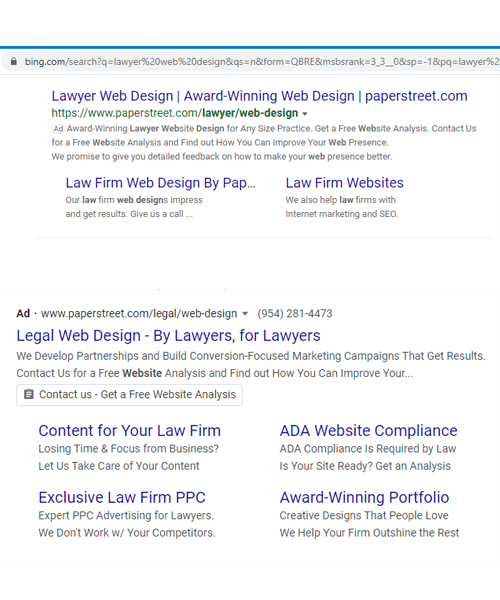Click text 'Creative Designs That People Love'
The height and width of the screenshot is (600, 500).
pyautogui.click(x=364, y=515)
